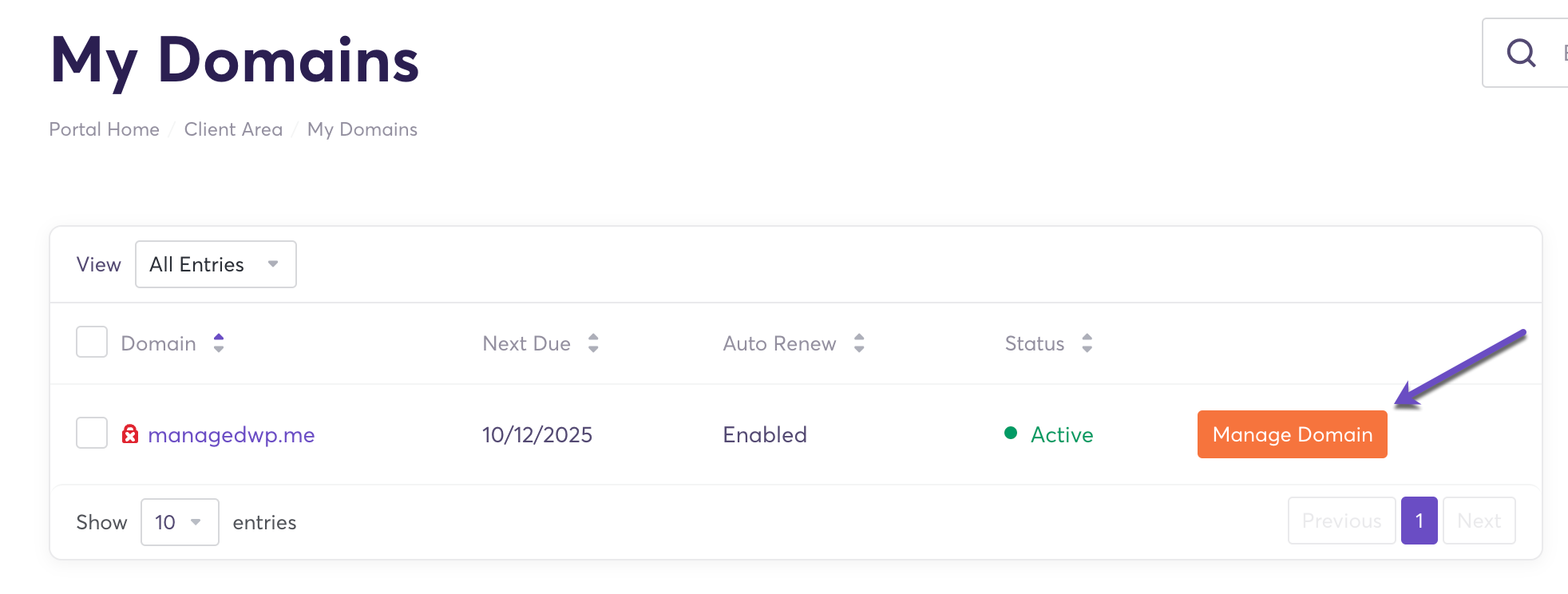Tick the select-all domains checkbox
1568x594 pixels.
[92, 342]
